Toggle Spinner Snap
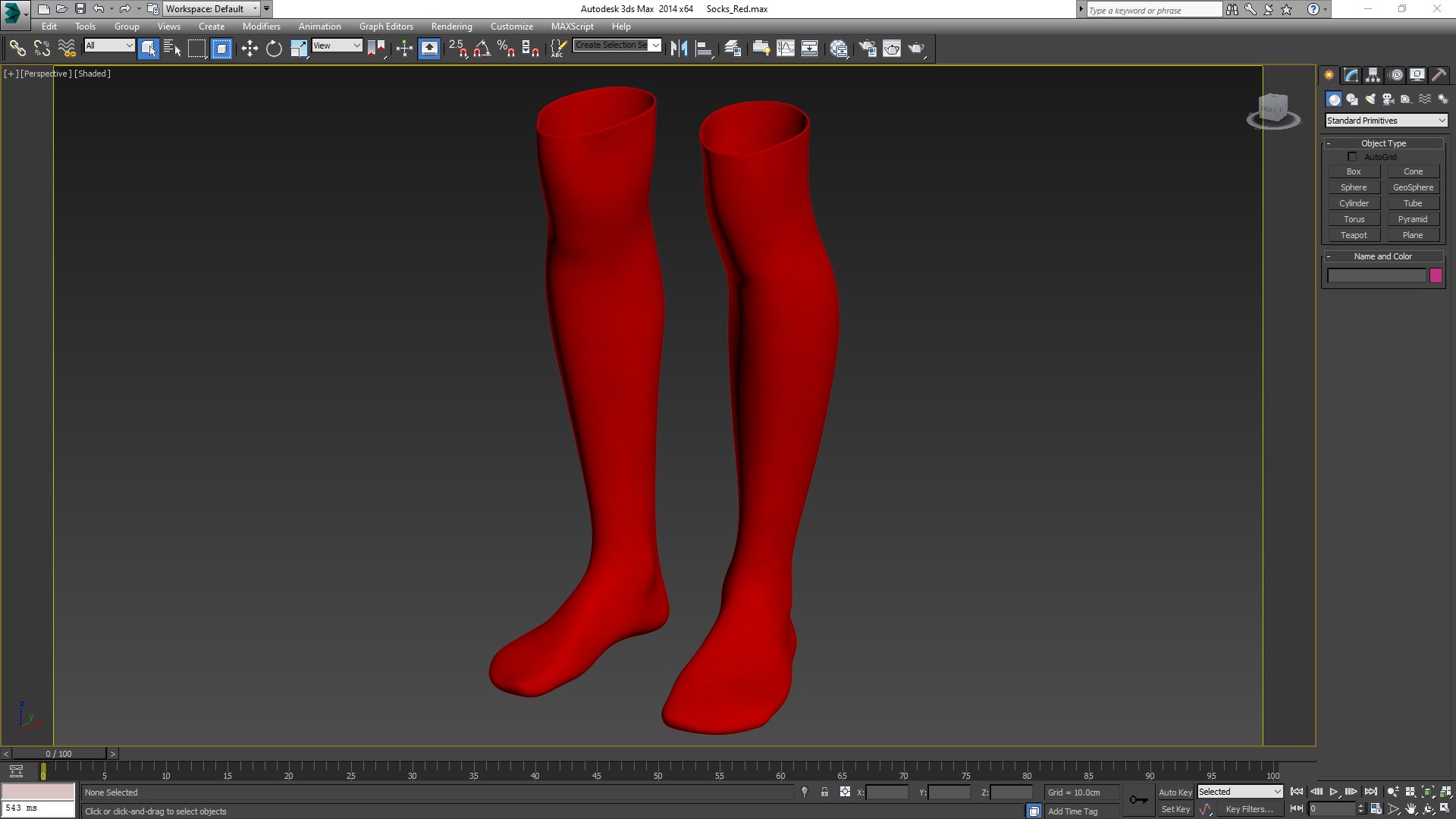Image resolution: width=1456 pixels, height=819 pixels. tap(530, 49)
